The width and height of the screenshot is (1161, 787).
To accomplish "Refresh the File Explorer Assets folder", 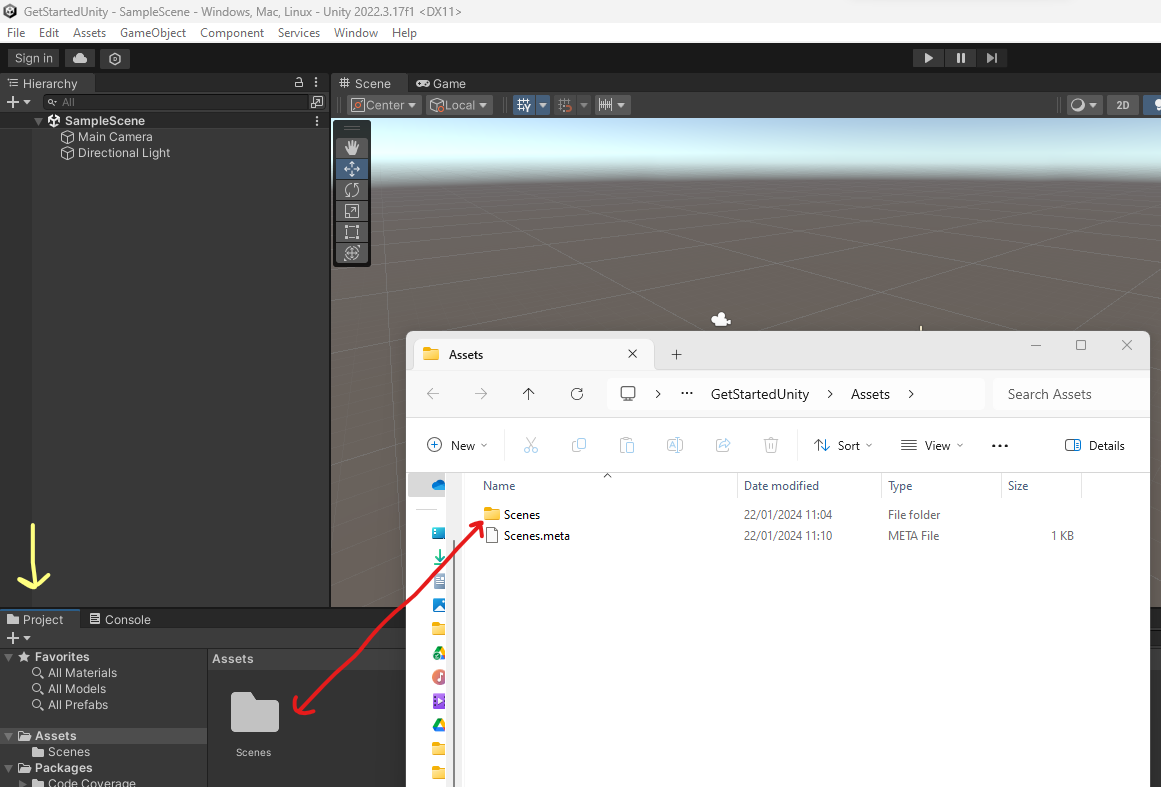I will tap(577, 394).
